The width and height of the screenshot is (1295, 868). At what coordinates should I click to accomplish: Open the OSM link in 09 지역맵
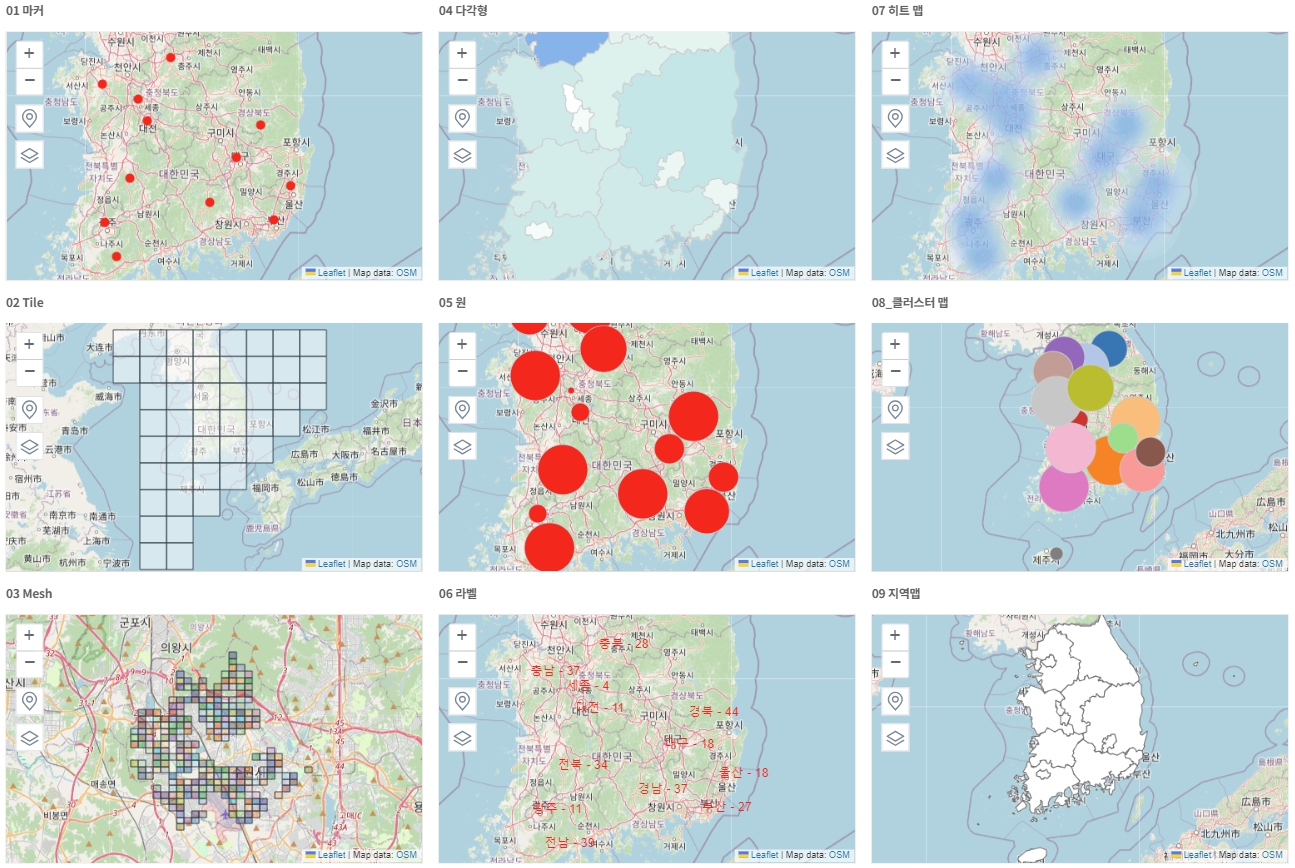coord(1272,855)
